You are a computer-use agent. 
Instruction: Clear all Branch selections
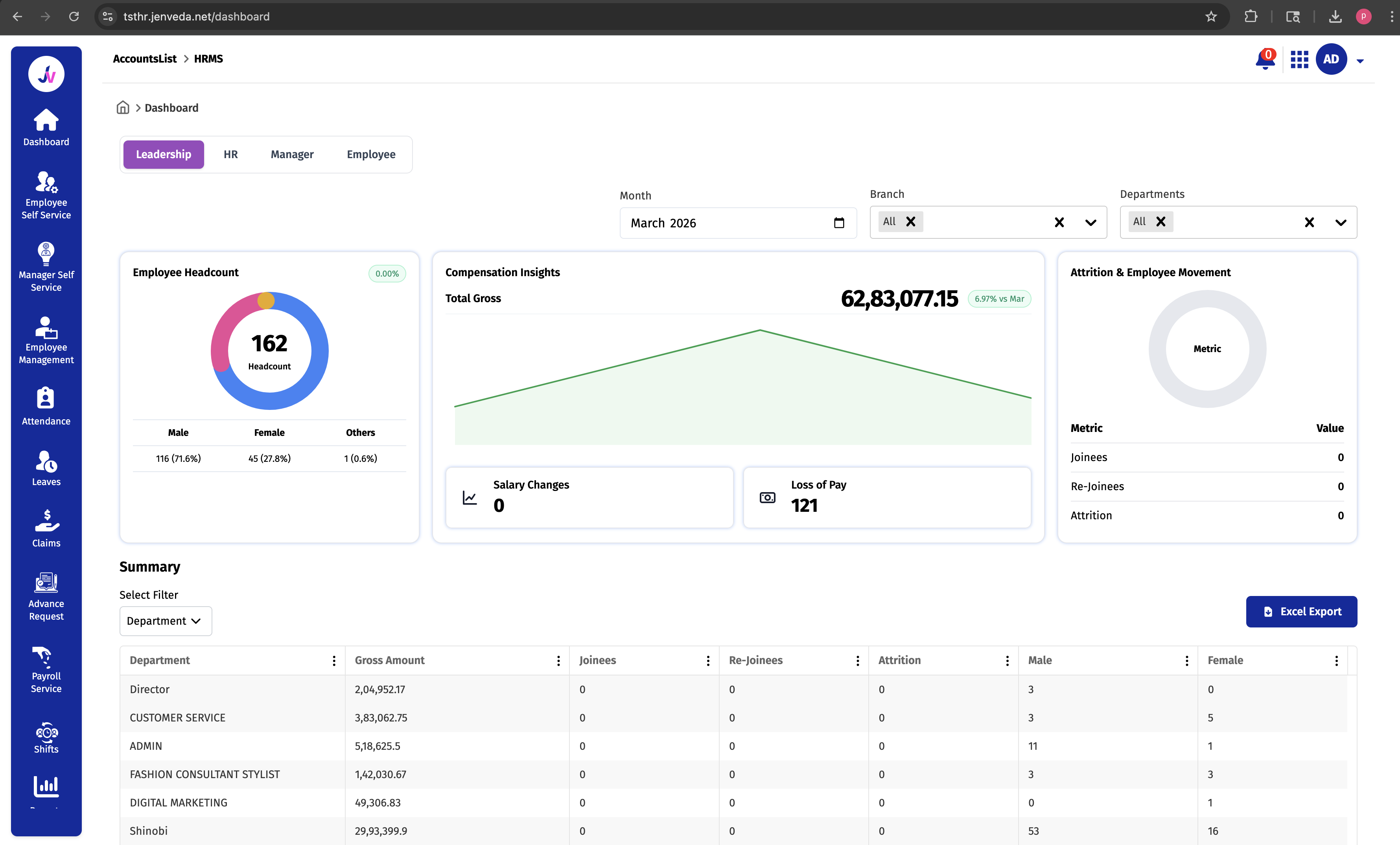pyautogui.click(x=1059, y=222)
